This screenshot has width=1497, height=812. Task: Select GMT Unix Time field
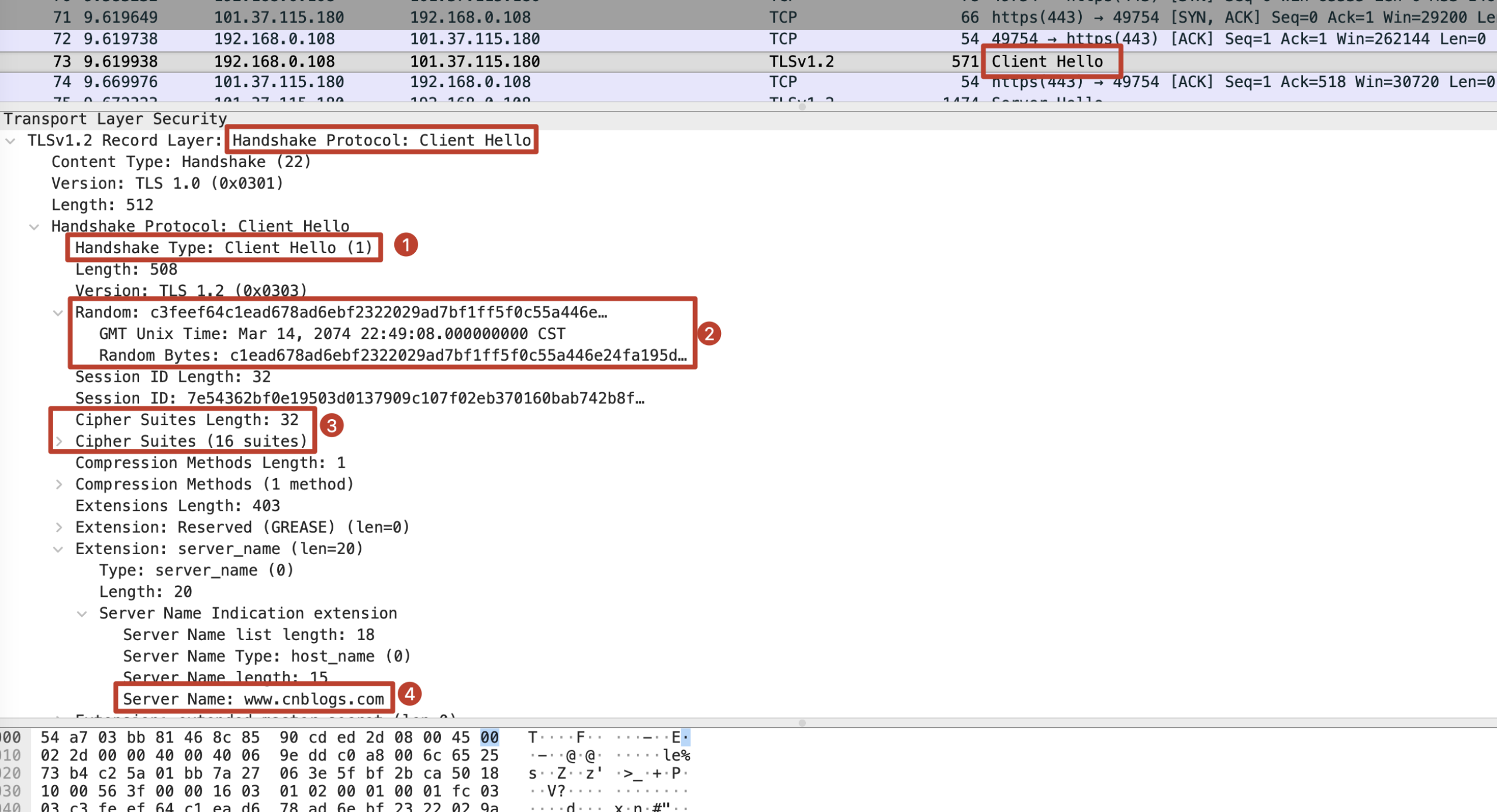332,334
